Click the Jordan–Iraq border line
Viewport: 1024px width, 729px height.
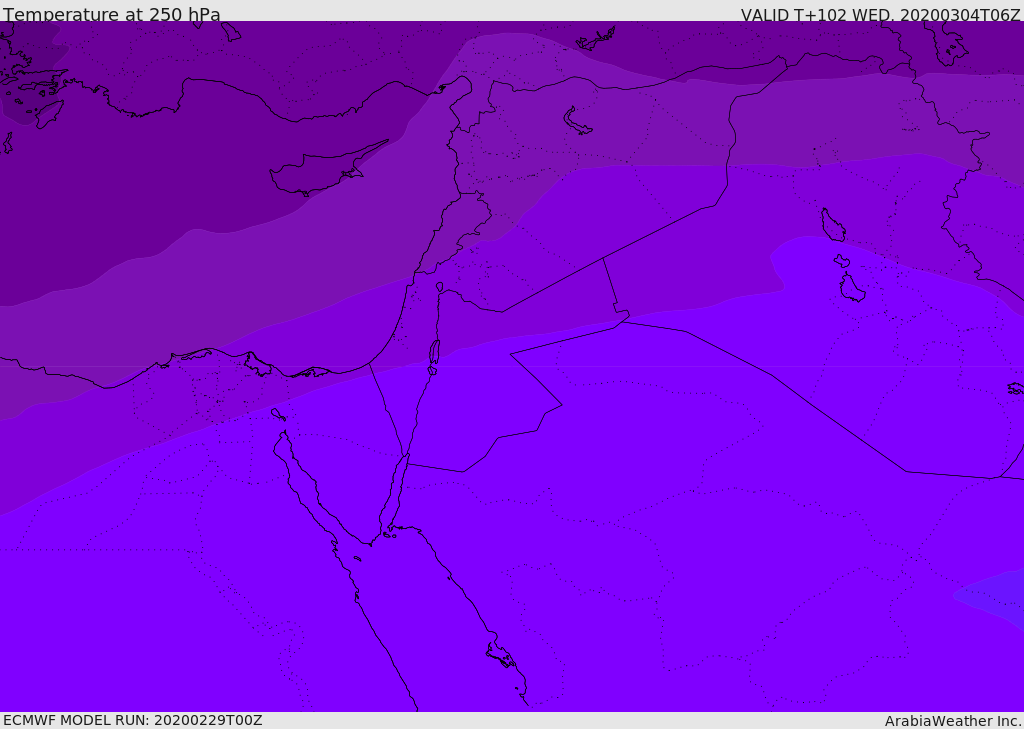610,285
